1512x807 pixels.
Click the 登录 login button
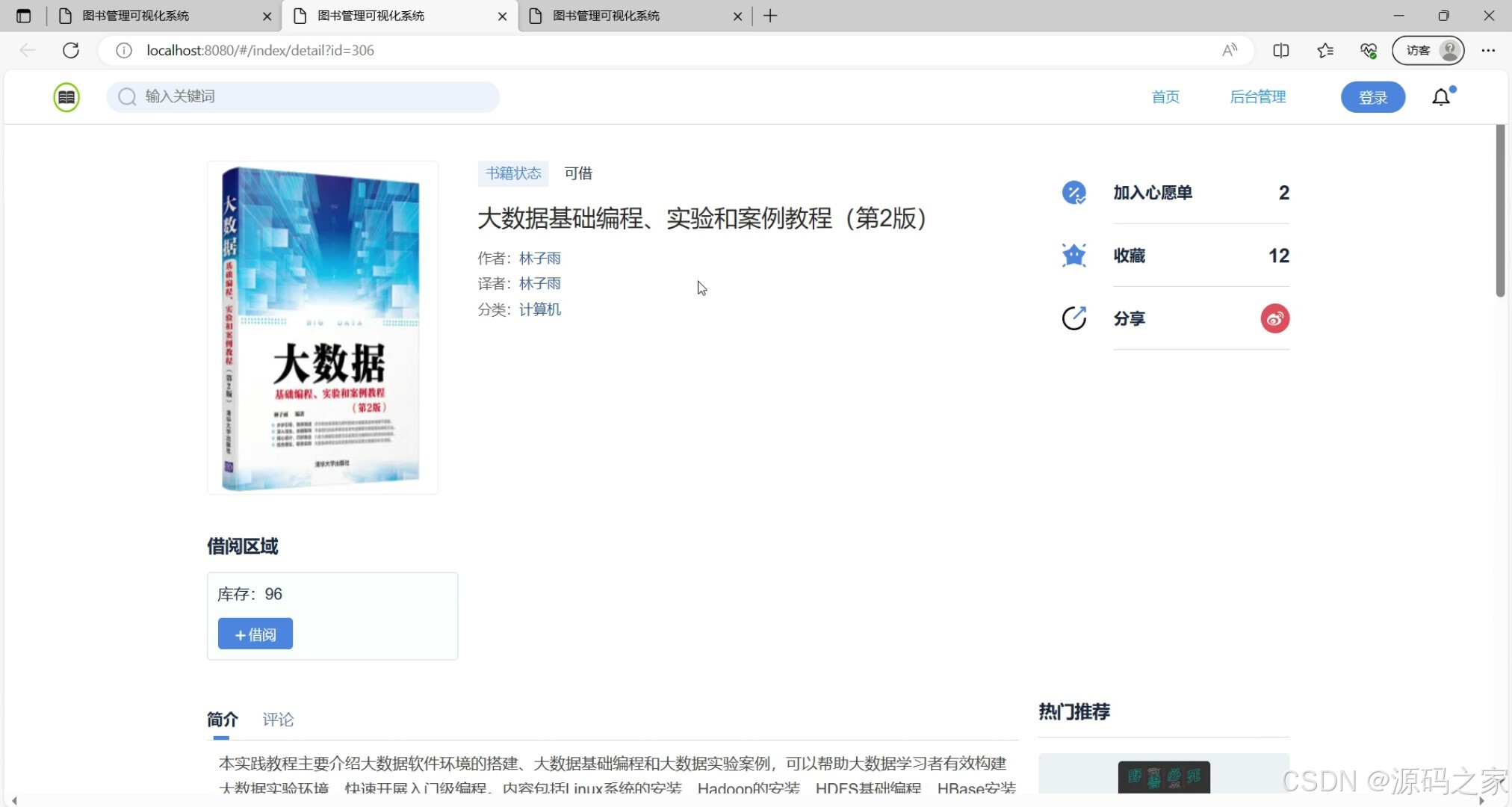point(1372,96)
